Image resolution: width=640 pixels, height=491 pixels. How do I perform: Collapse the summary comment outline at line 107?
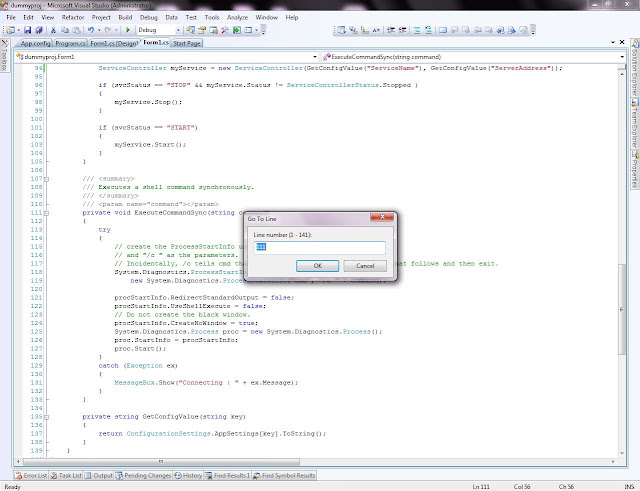tap(47, 179)
